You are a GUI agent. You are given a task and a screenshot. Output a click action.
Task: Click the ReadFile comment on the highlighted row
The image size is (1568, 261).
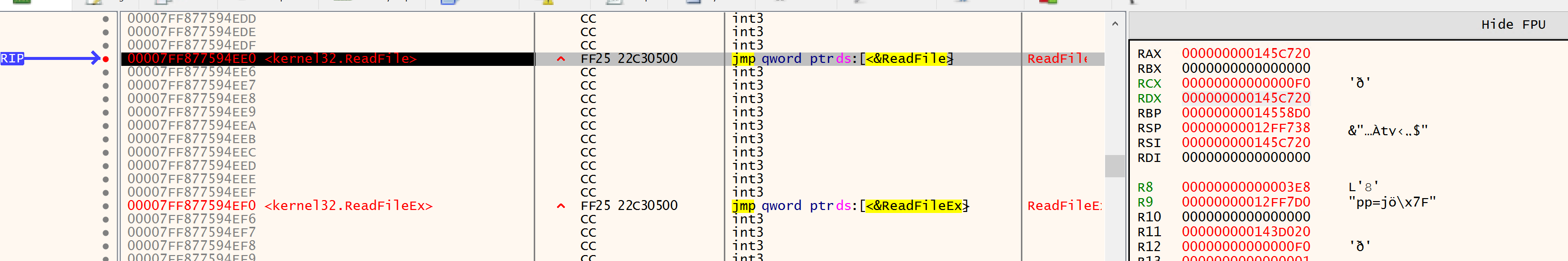tap(1058, 59)
